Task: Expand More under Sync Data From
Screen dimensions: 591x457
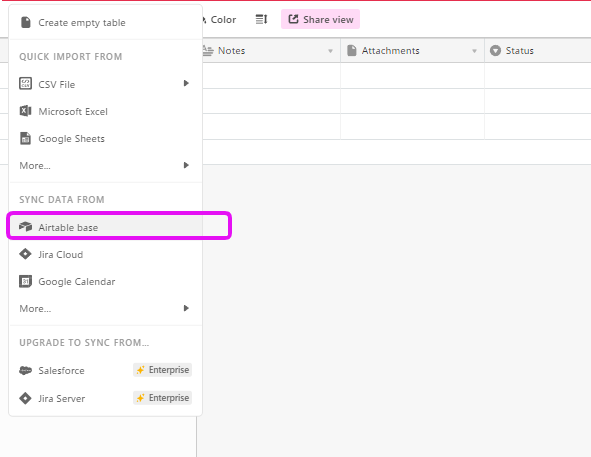Action: click(106, 308)
